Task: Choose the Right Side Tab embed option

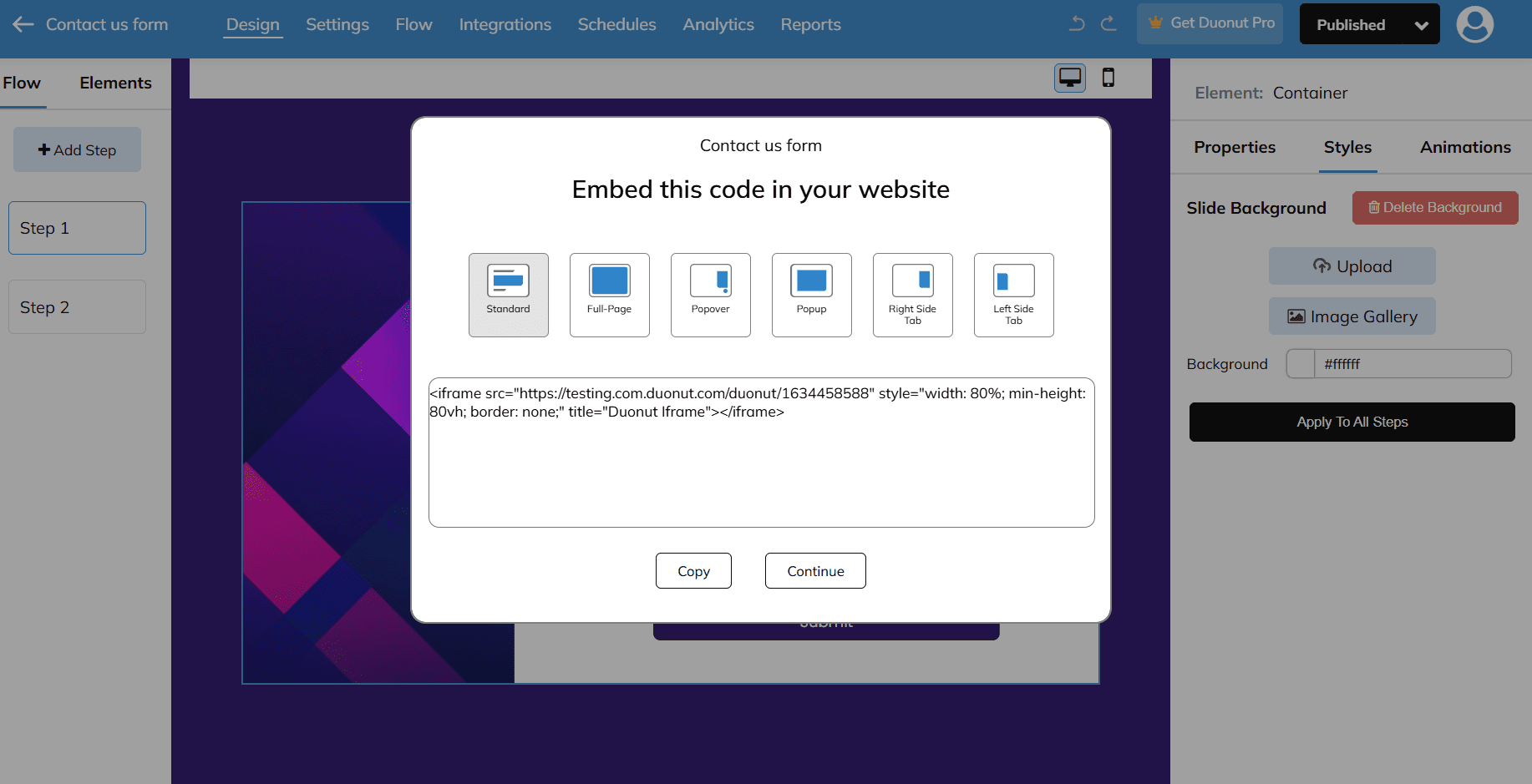Action: [x=912, y=295]
